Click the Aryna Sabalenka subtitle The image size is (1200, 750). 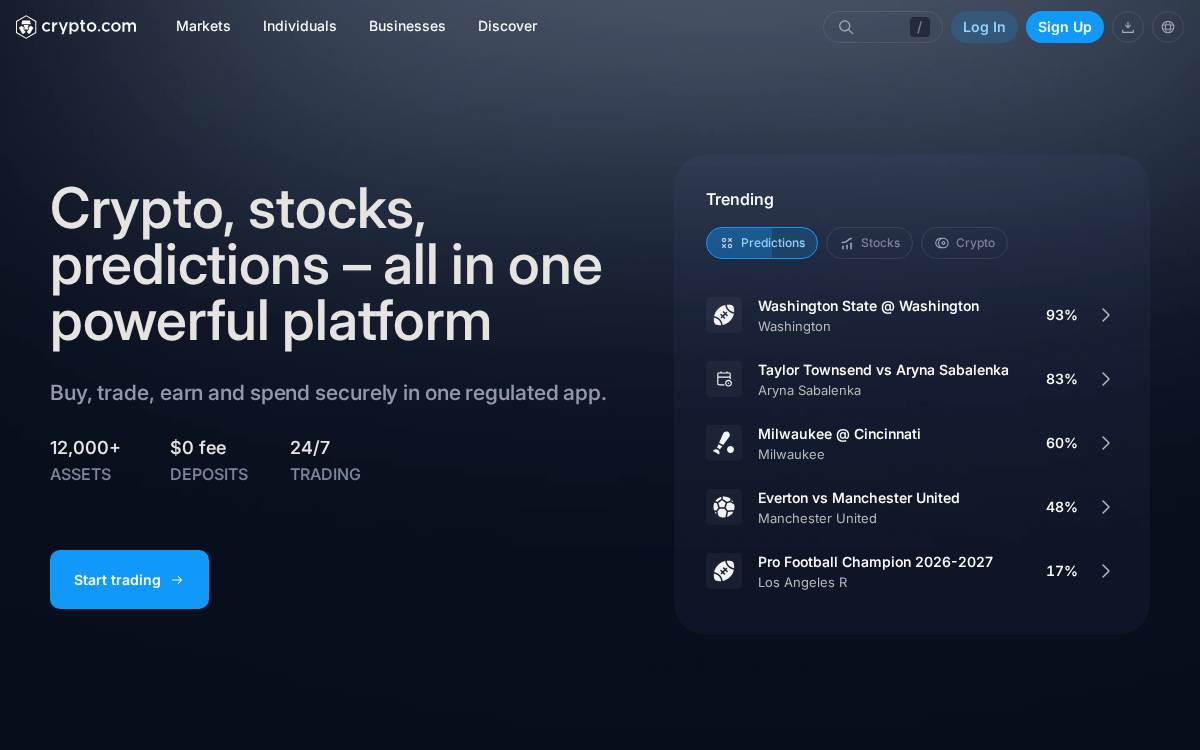[x=809, y=391]
